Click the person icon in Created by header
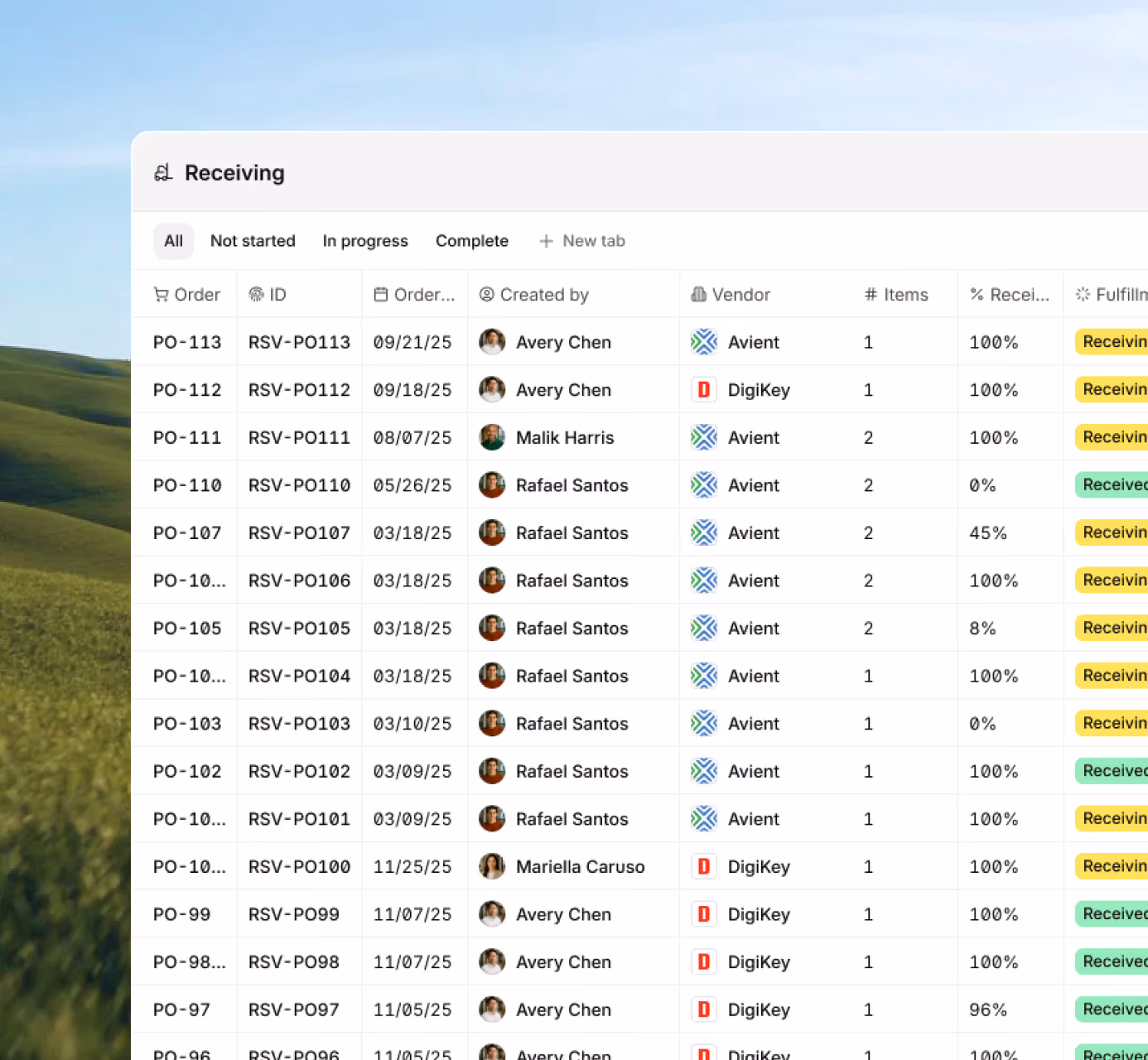The image size is (1148, 1060). click(x=487, y=295)
